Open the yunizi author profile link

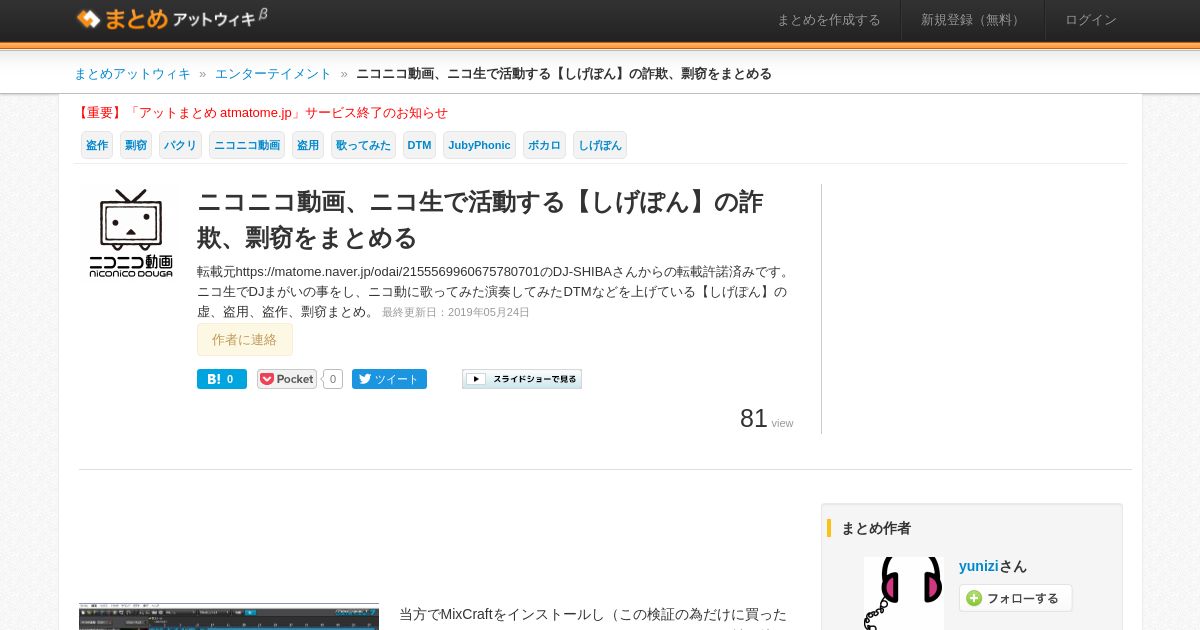[978, 566]
